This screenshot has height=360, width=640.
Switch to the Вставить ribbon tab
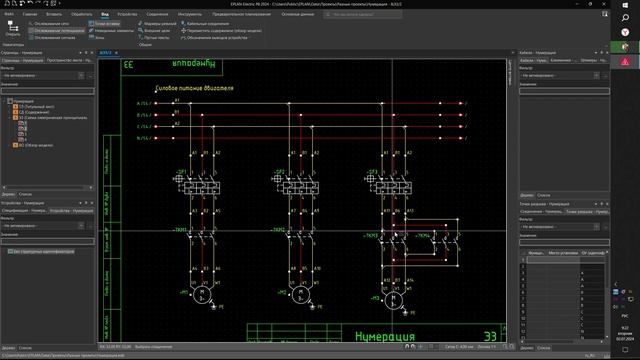pos(54,14)
